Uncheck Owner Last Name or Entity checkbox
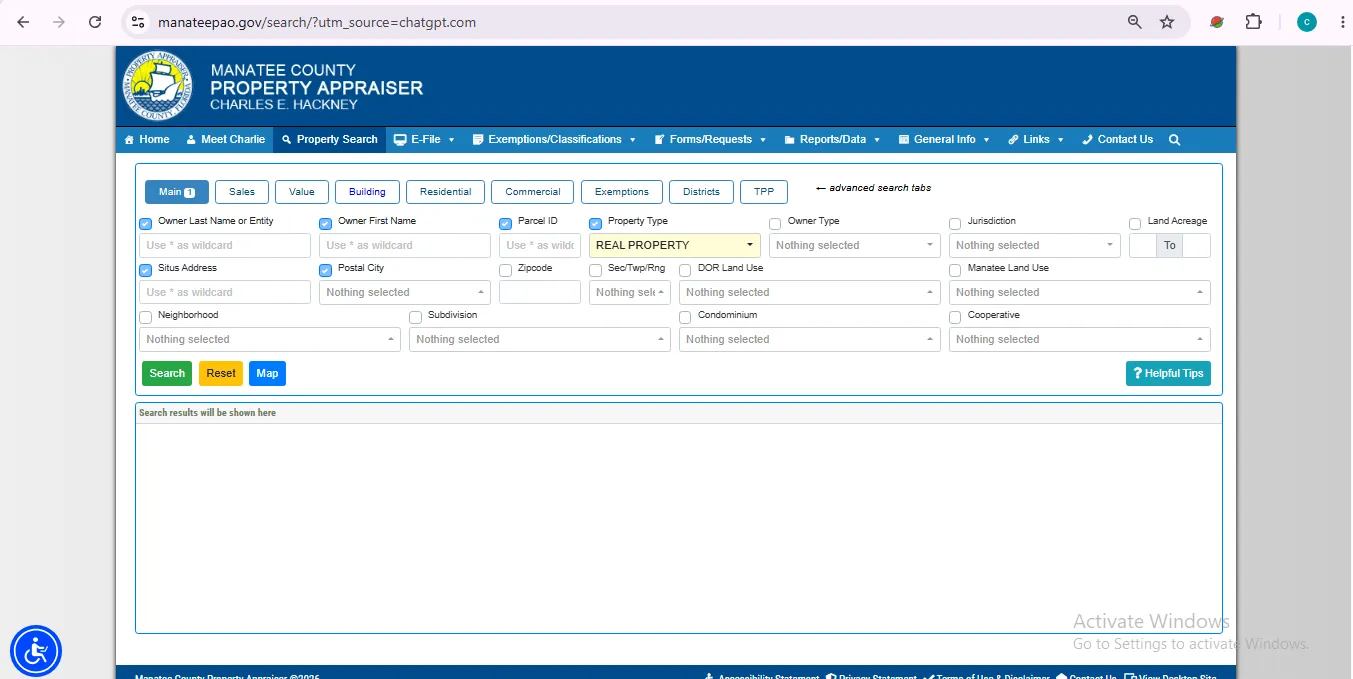1353x679 pixels. pos(146,224)
